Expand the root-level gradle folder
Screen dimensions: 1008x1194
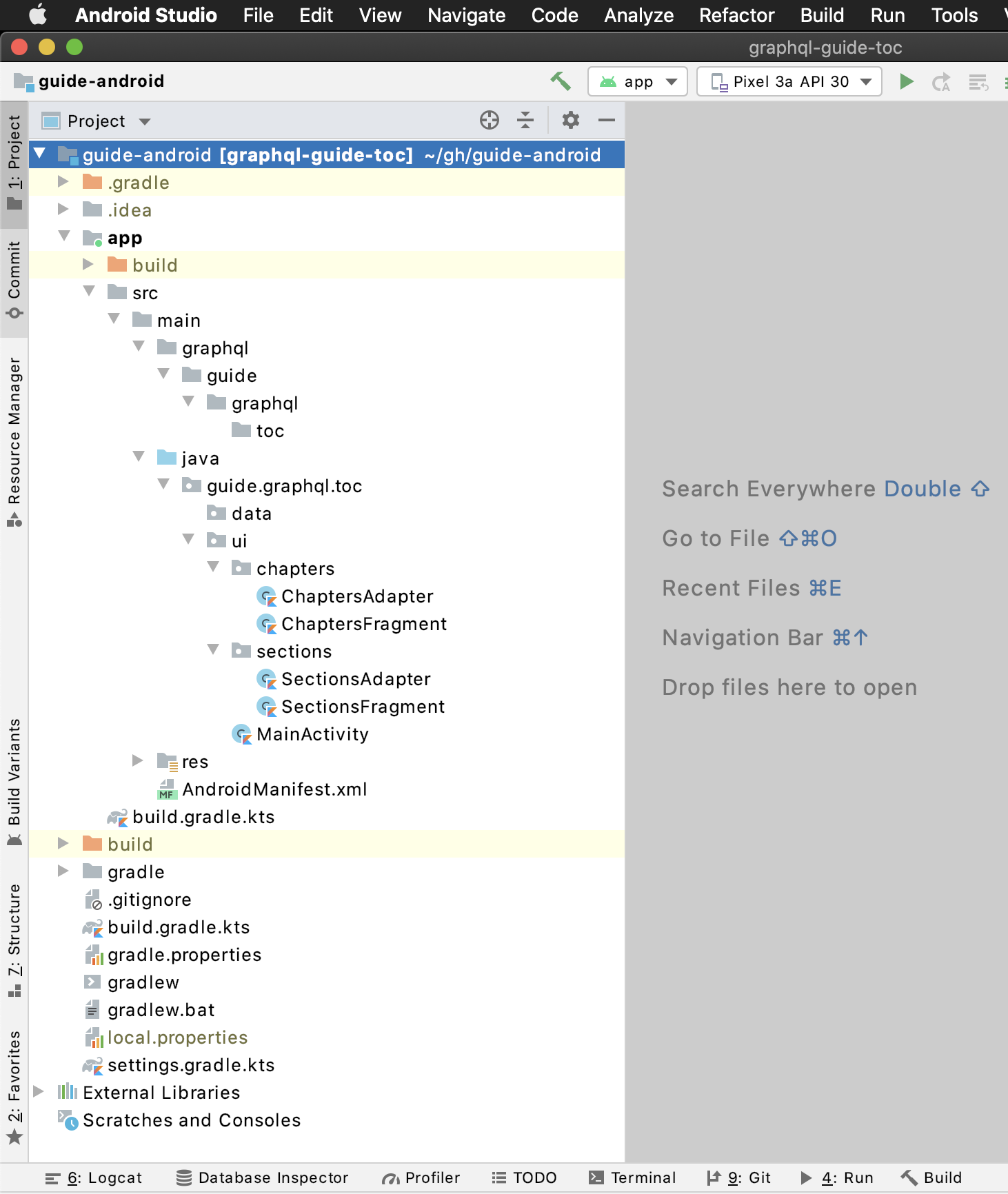[x=63, y=871]
